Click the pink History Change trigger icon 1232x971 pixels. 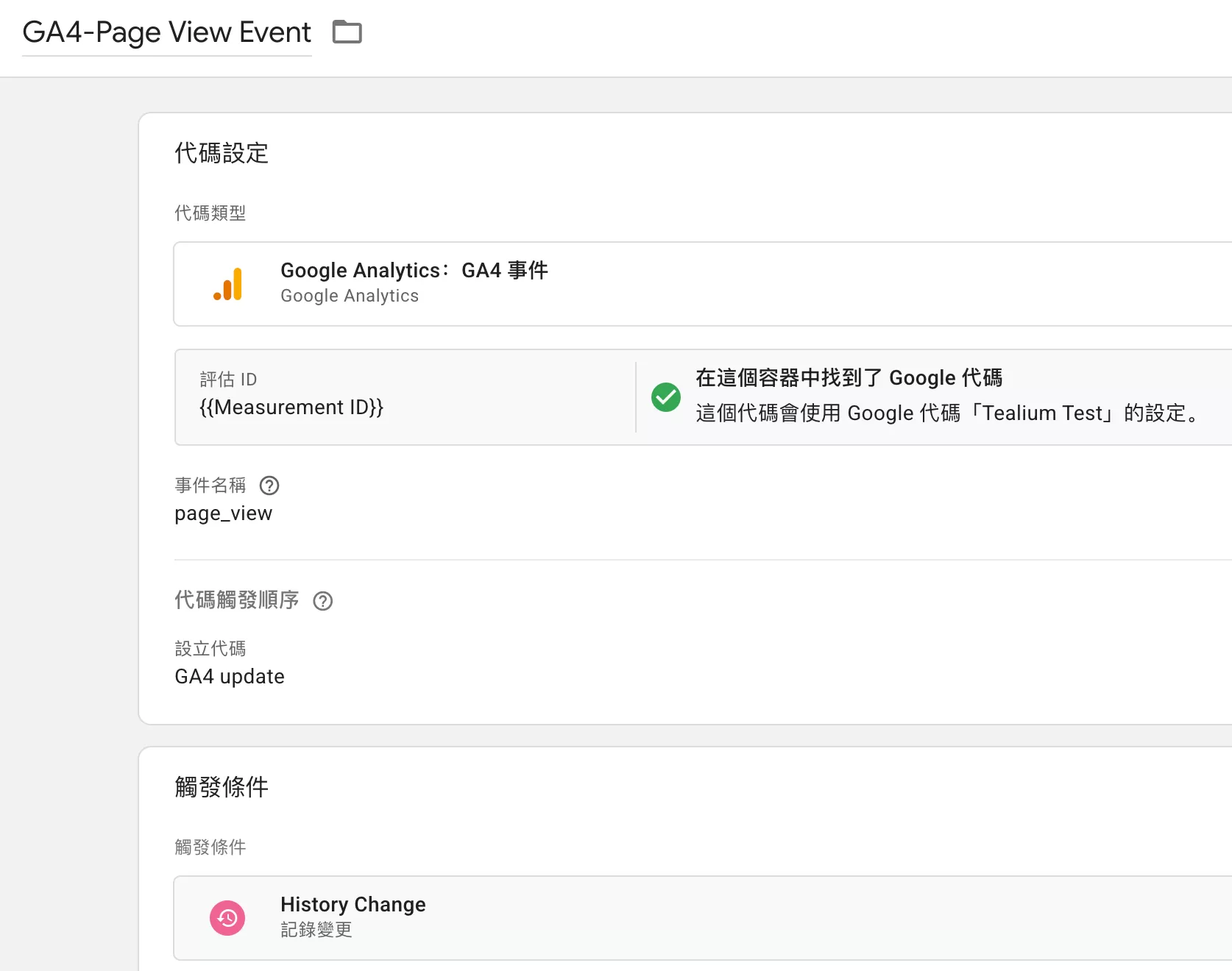227,918
